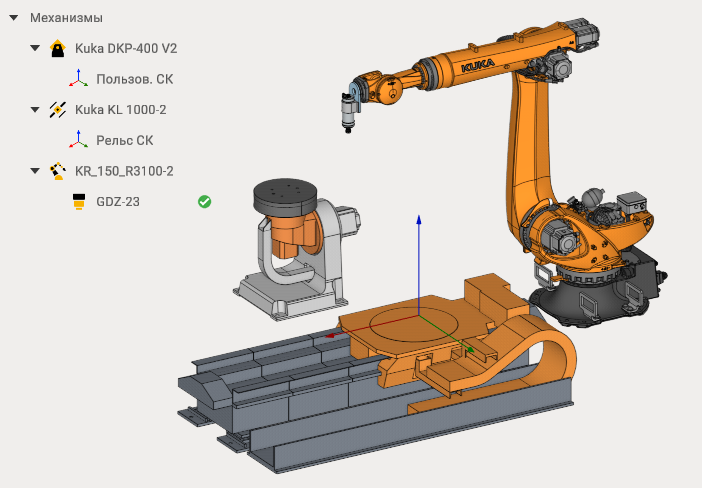702x488 pixels.
Task: Click the GDZ-23 tool icon
Action: point(78,202)
